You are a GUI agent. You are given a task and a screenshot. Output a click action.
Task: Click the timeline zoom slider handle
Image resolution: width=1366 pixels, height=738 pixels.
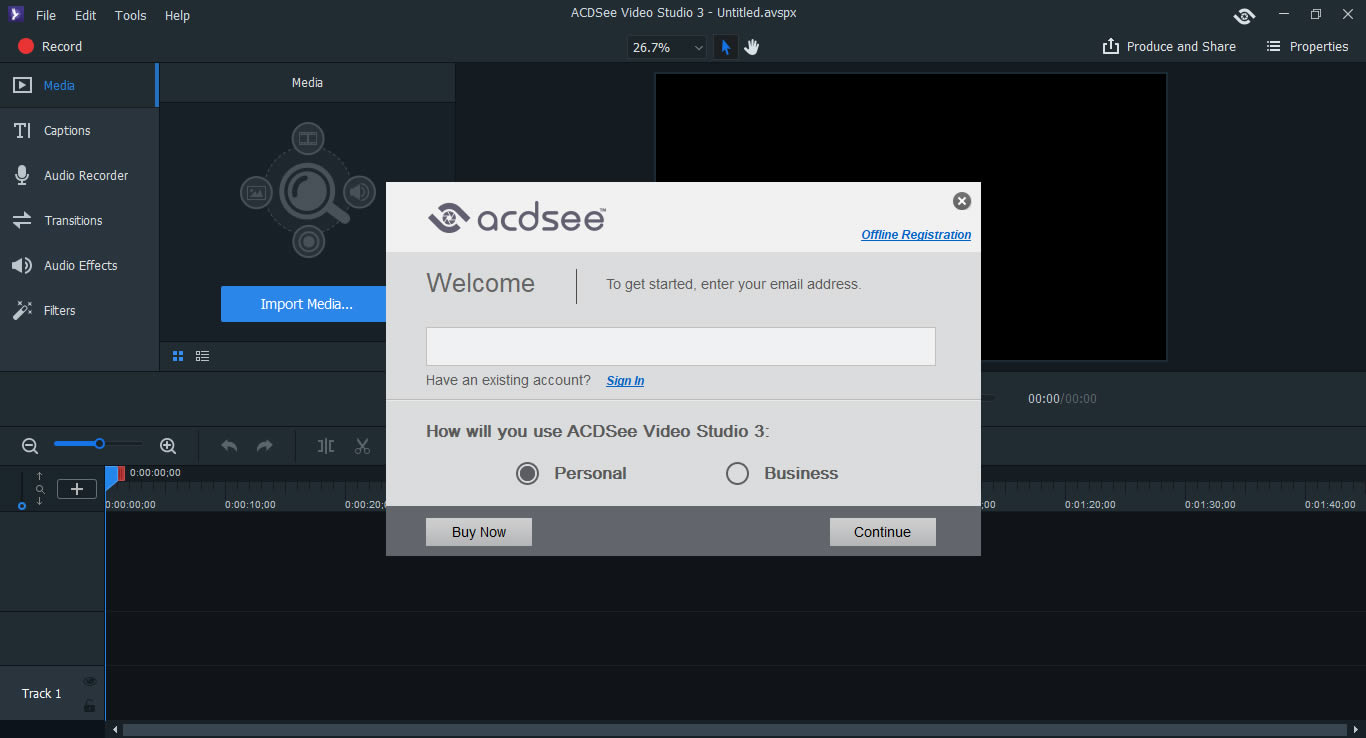[100, 443]
